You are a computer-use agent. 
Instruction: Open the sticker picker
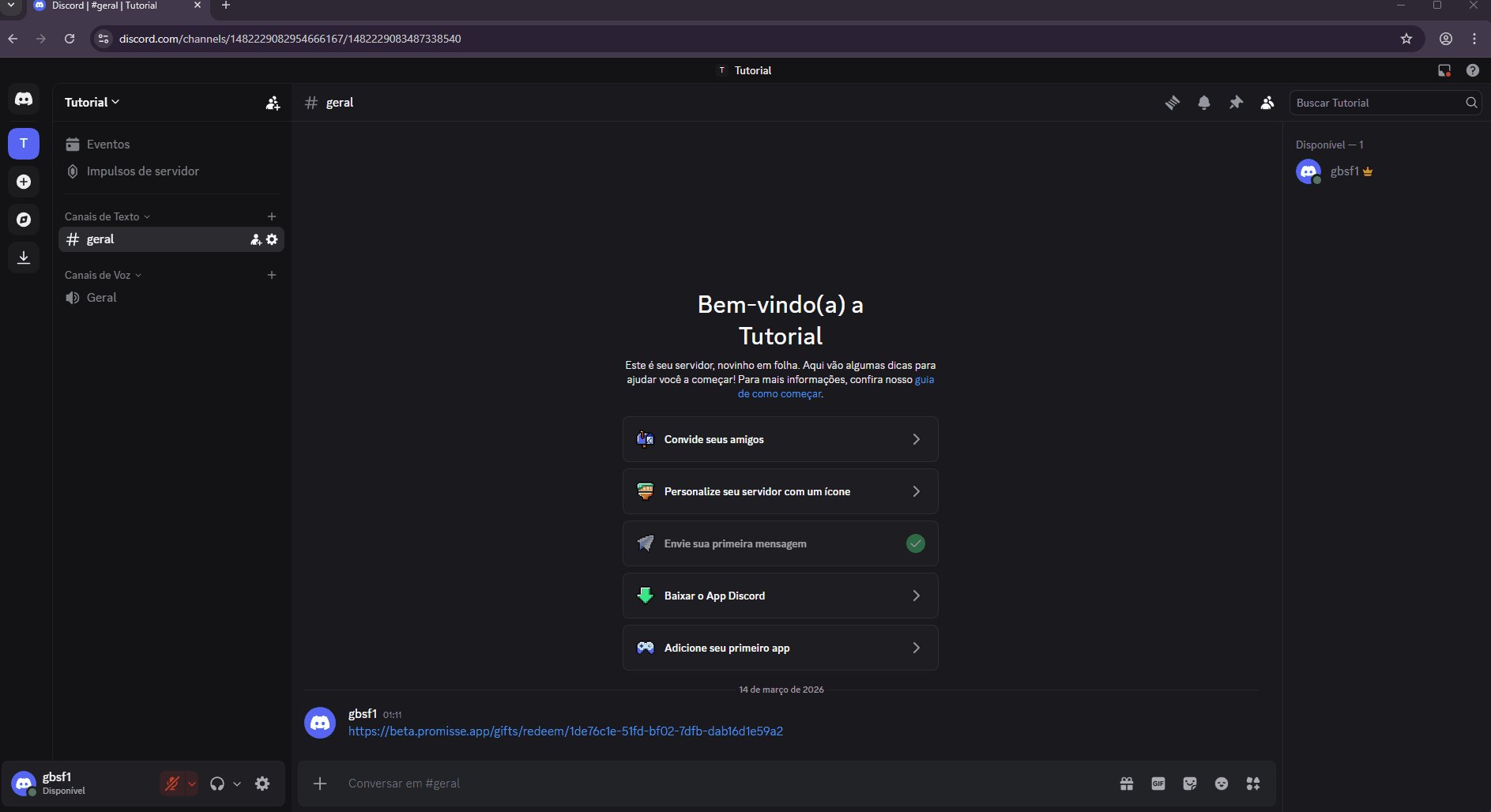pyautogui.click(x=1190, y=784)
